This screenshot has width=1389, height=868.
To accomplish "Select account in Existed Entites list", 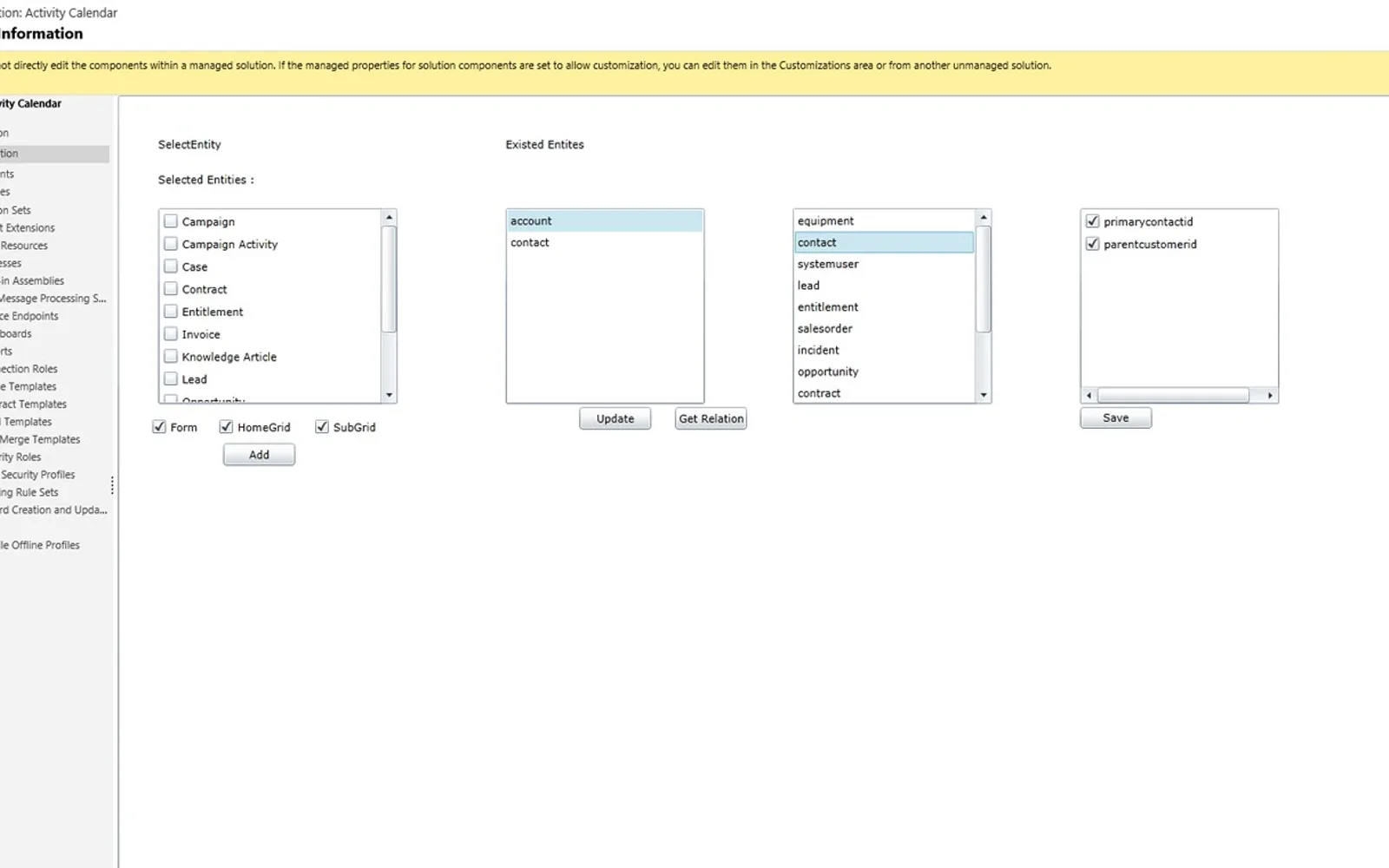I will (605, 221).
